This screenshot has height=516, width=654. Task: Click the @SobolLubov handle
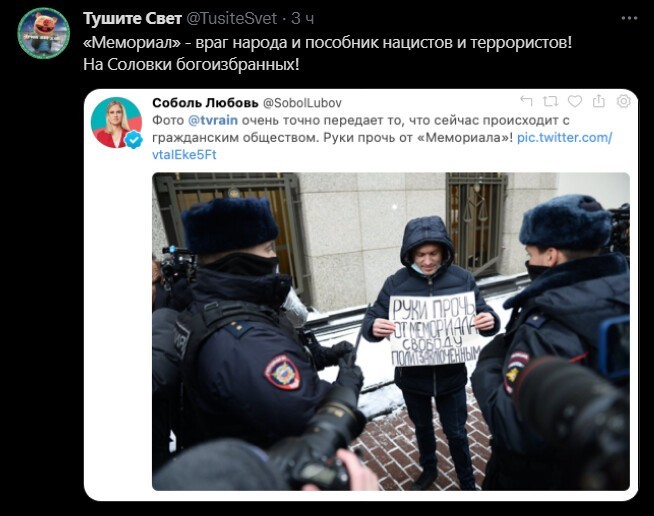302,103
